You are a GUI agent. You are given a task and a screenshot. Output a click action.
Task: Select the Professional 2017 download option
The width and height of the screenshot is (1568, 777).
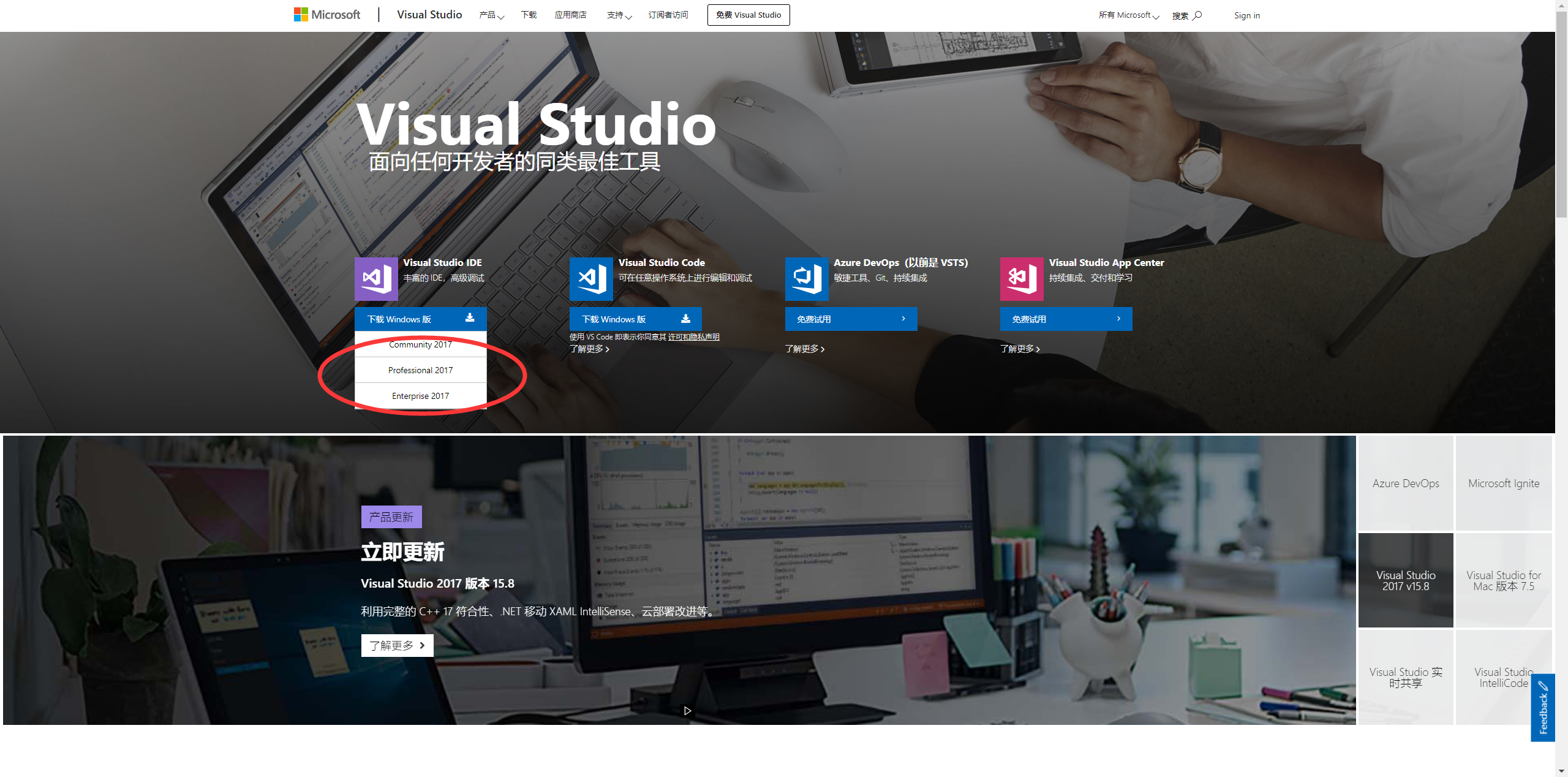(x=420, y=370)
